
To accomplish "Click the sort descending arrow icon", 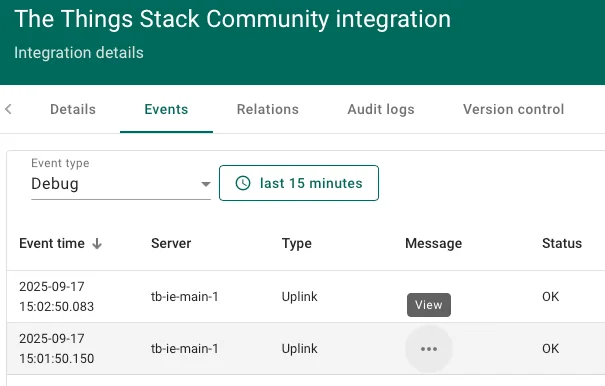I will 97,244.
